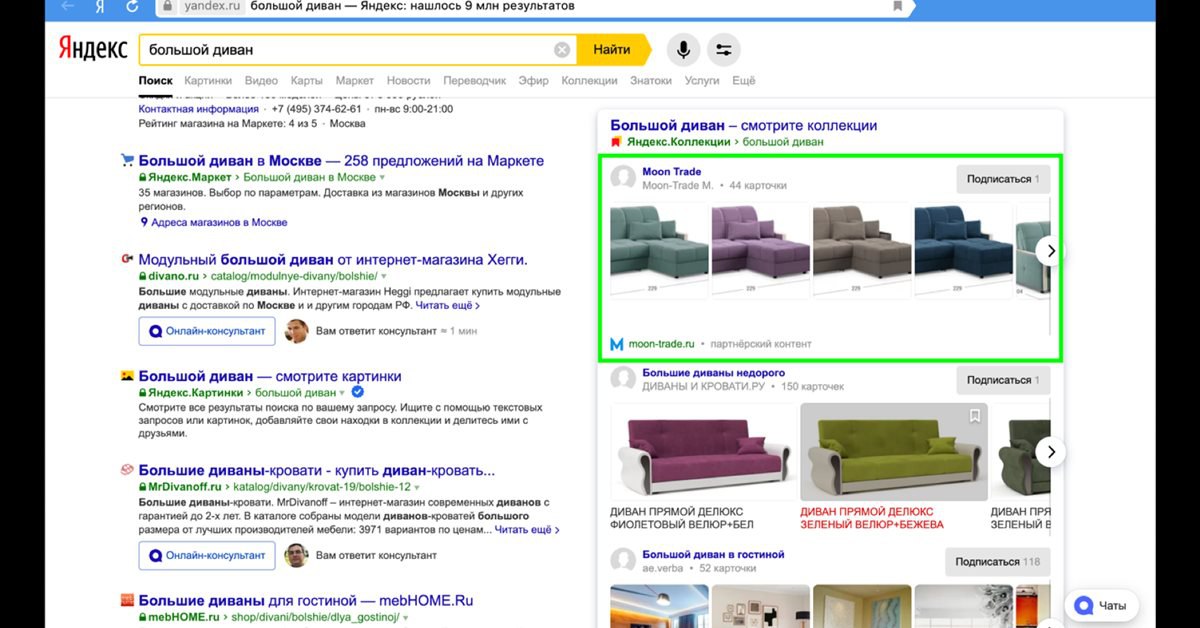
Task: Open Онлайн-консультант for the Heggi result
Action: pyautogui.click(x=207, y=331)
